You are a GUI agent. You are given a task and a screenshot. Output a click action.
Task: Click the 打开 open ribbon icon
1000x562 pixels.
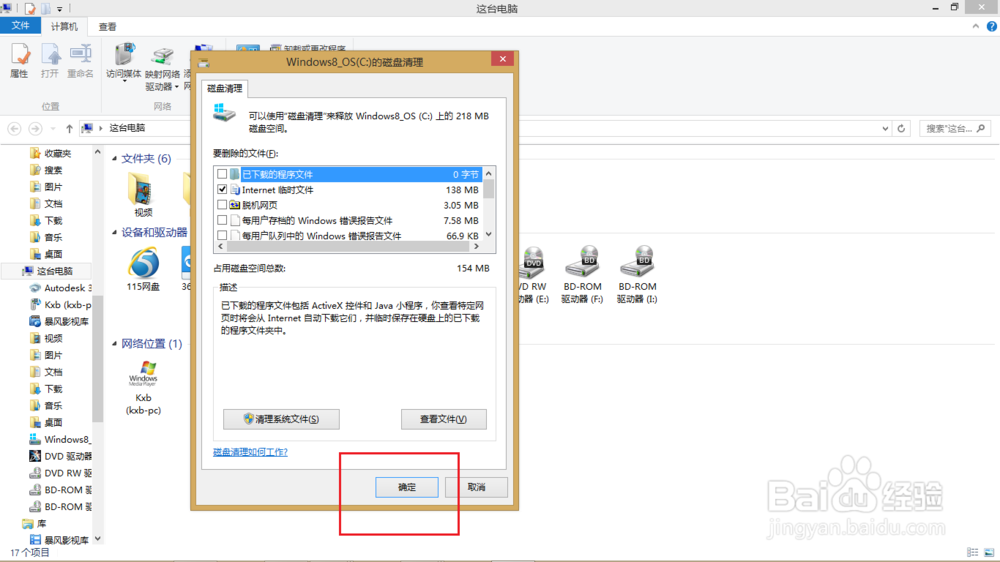(x=50, y=61)
